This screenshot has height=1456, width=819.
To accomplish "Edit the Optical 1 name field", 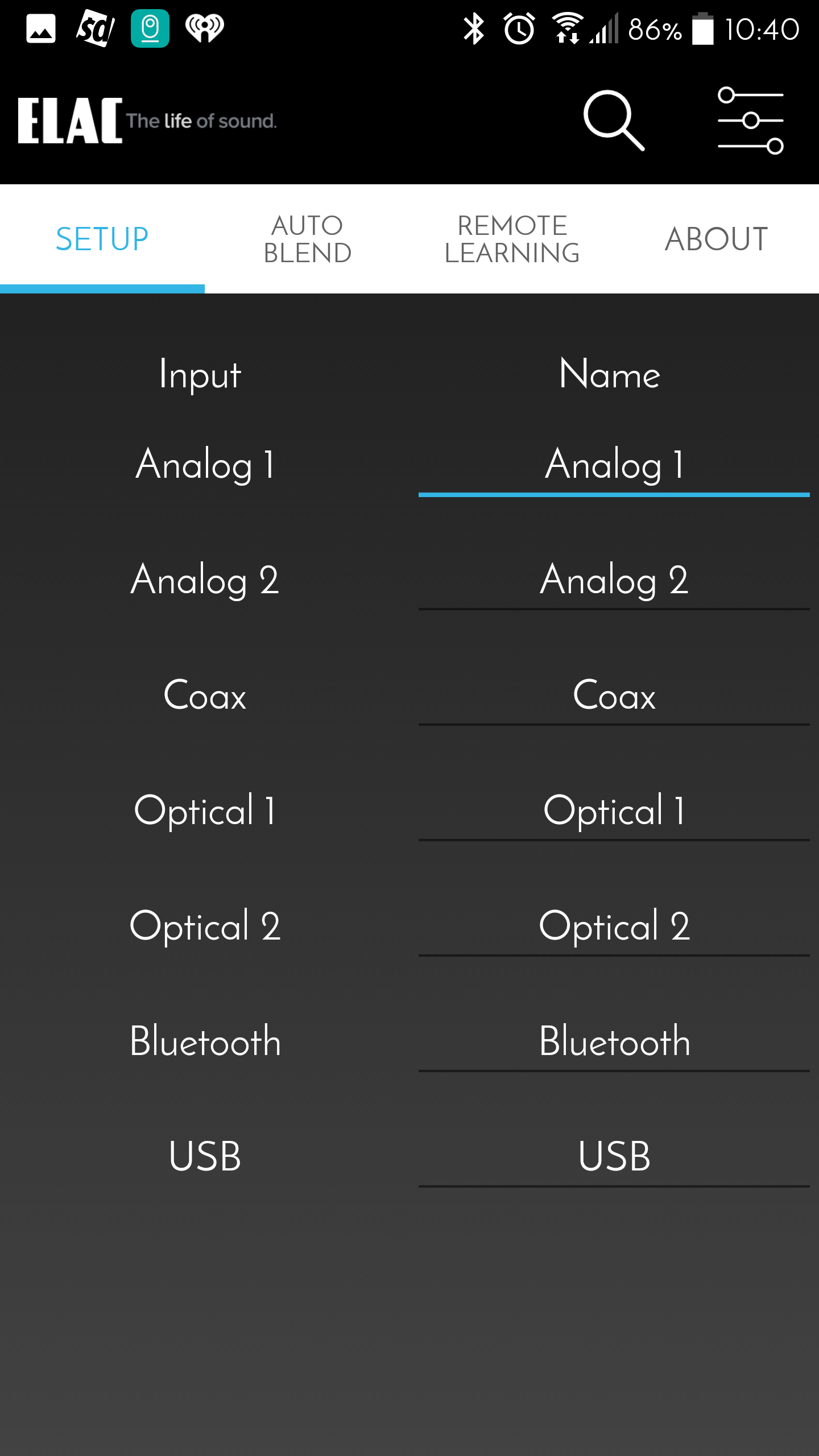I will pos(614,811).
